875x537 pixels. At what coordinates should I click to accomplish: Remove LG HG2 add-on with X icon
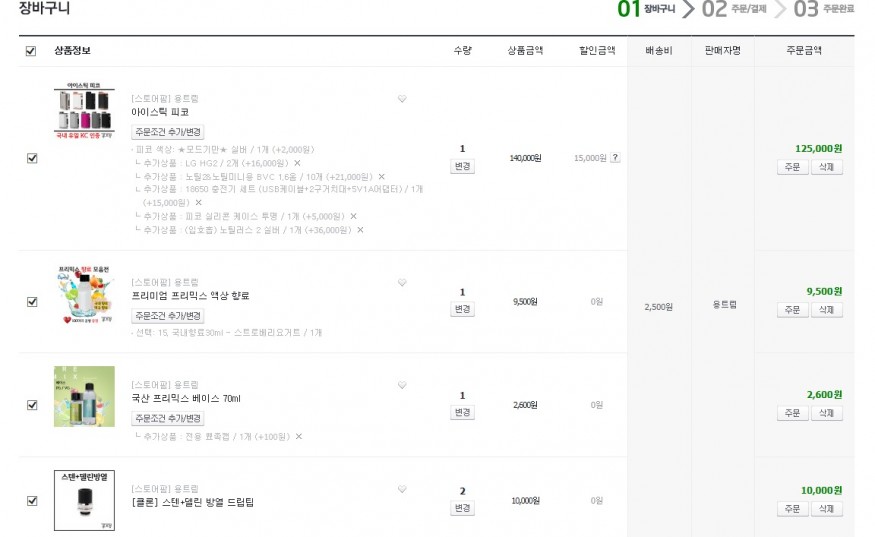(x=297, y=163)
